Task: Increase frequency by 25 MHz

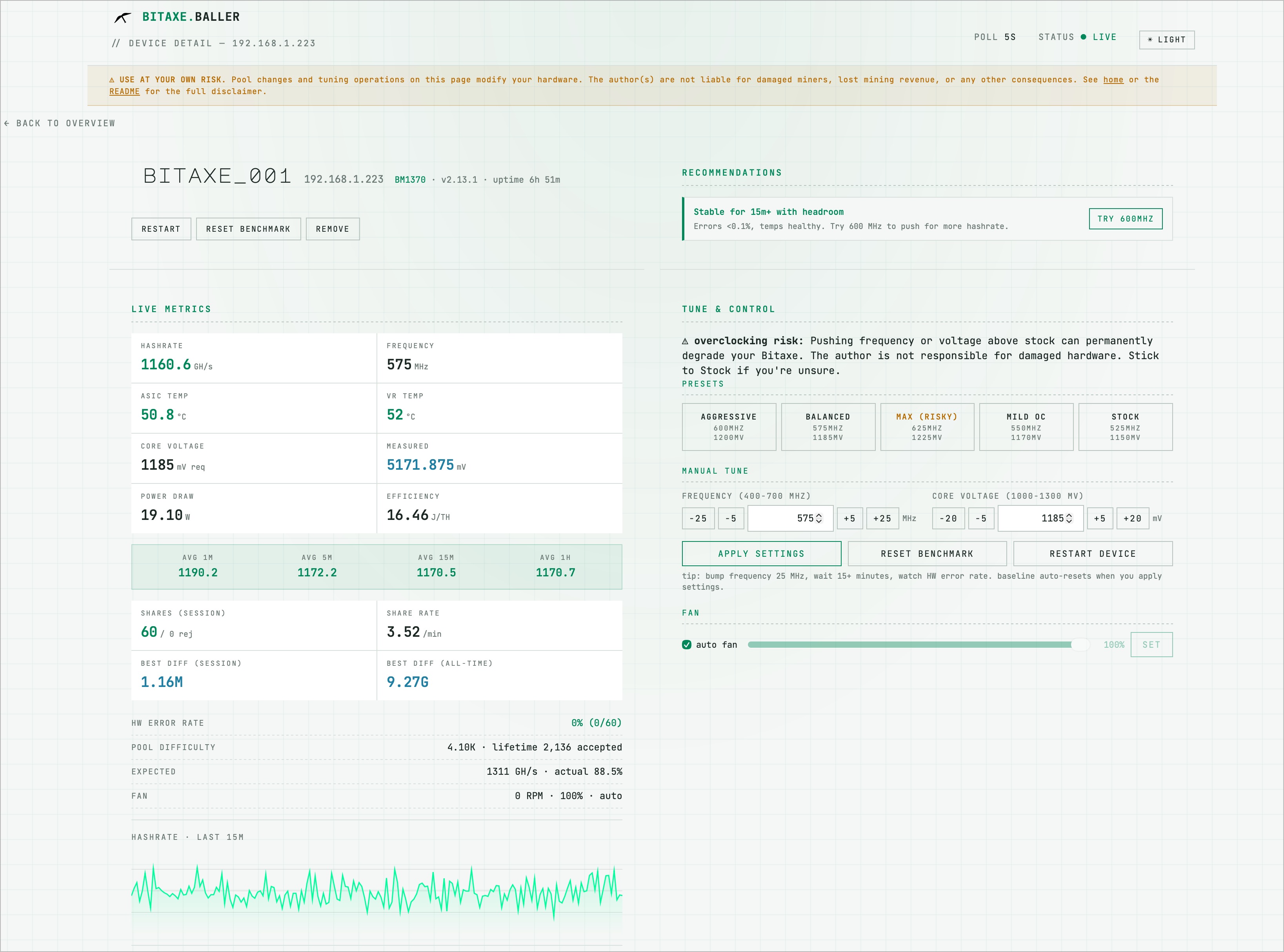Action: tap(882, 518)
